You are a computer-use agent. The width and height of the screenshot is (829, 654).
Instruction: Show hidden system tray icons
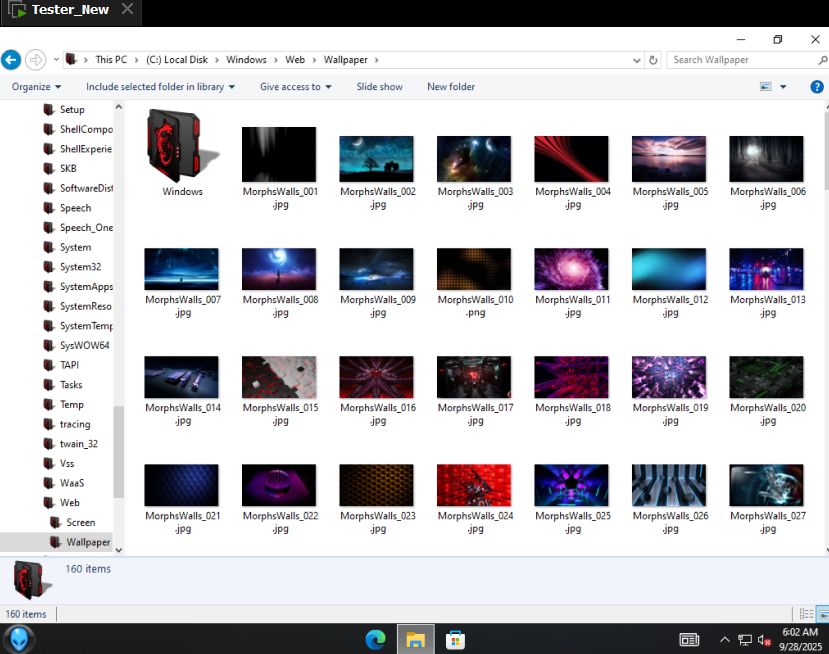pyautogui.click(x=724, y=640)
